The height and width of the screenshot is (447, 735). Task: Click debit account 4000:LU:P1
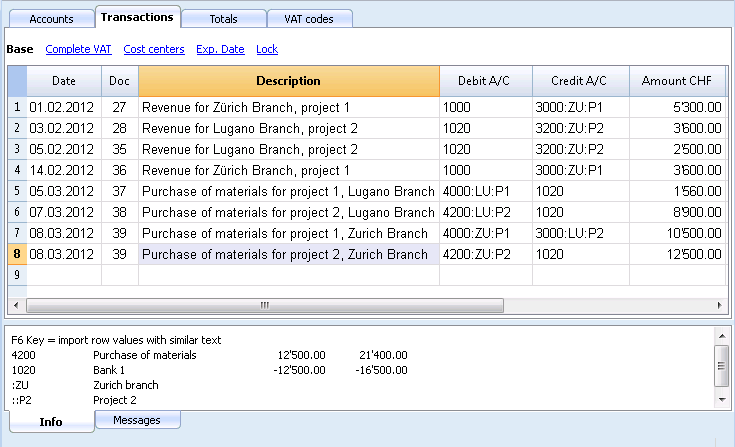click(486, 191)
